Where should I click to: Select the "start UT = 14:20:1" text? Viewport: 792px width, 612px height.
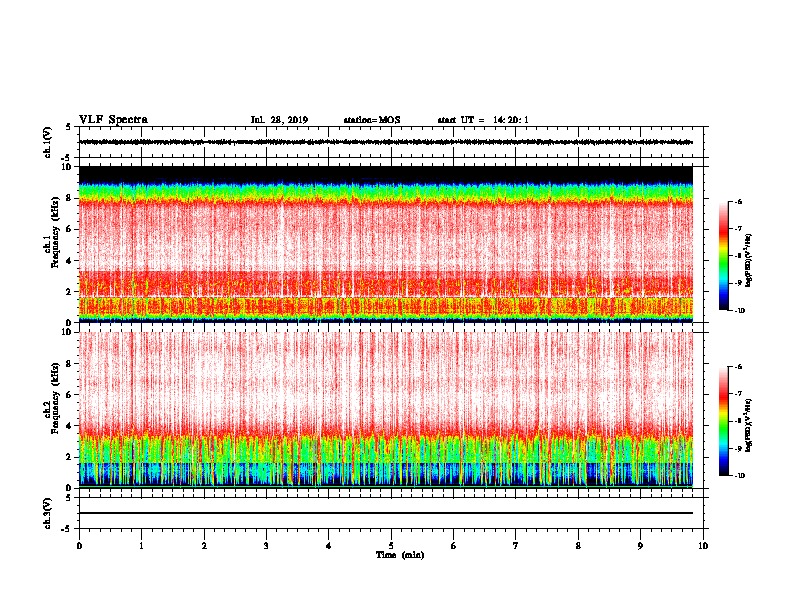point(483,120)
